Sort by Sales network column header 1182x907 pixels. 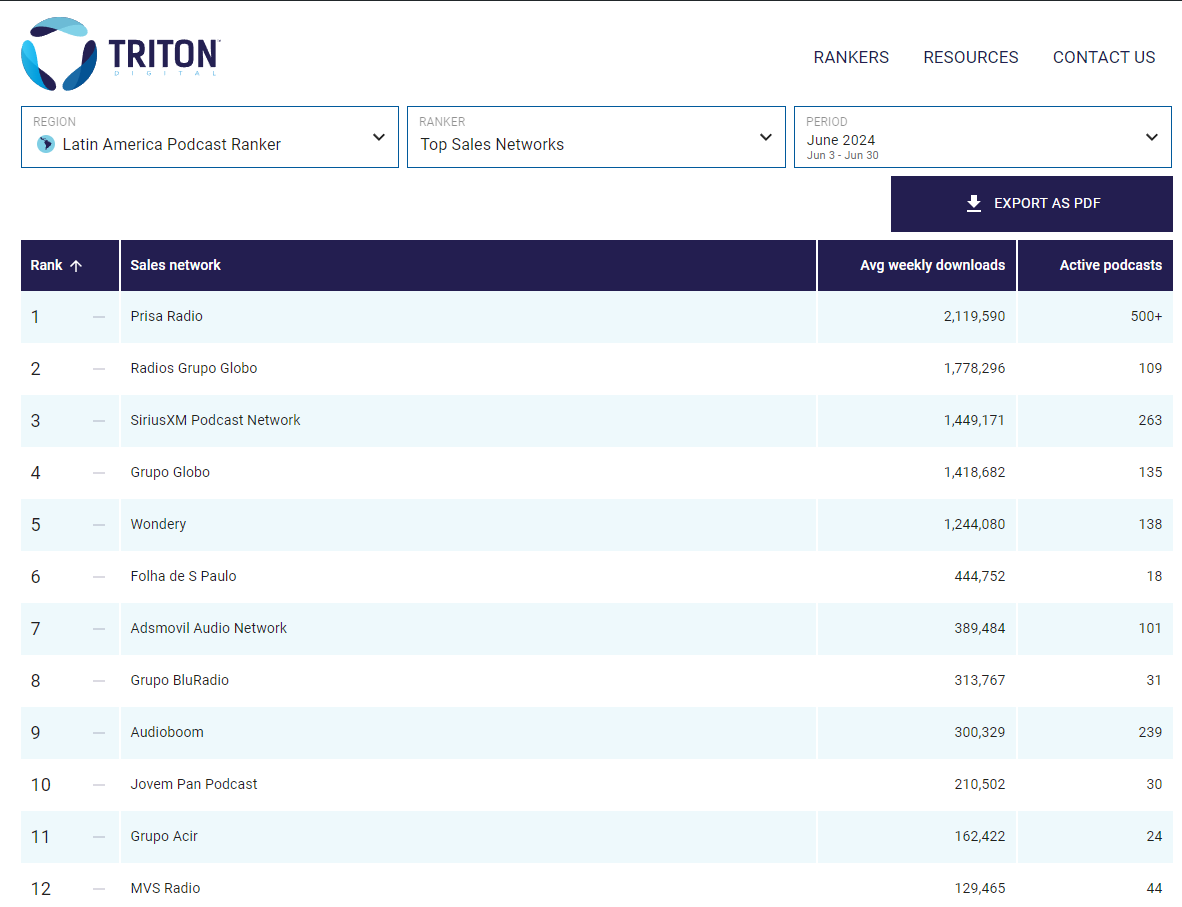click(x=468, y=265)
